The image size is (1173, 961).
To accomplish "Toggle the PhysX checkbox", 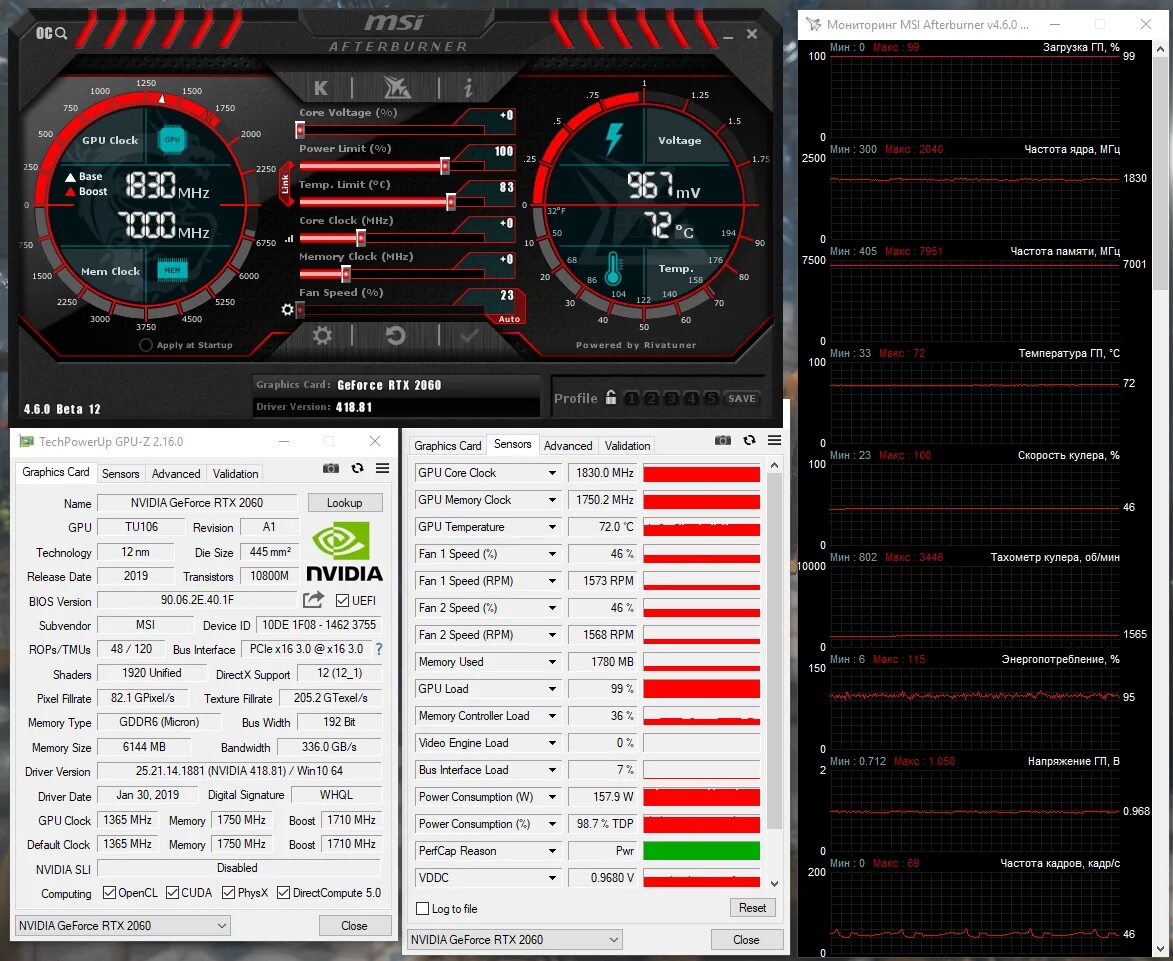I will coord(229,892).
